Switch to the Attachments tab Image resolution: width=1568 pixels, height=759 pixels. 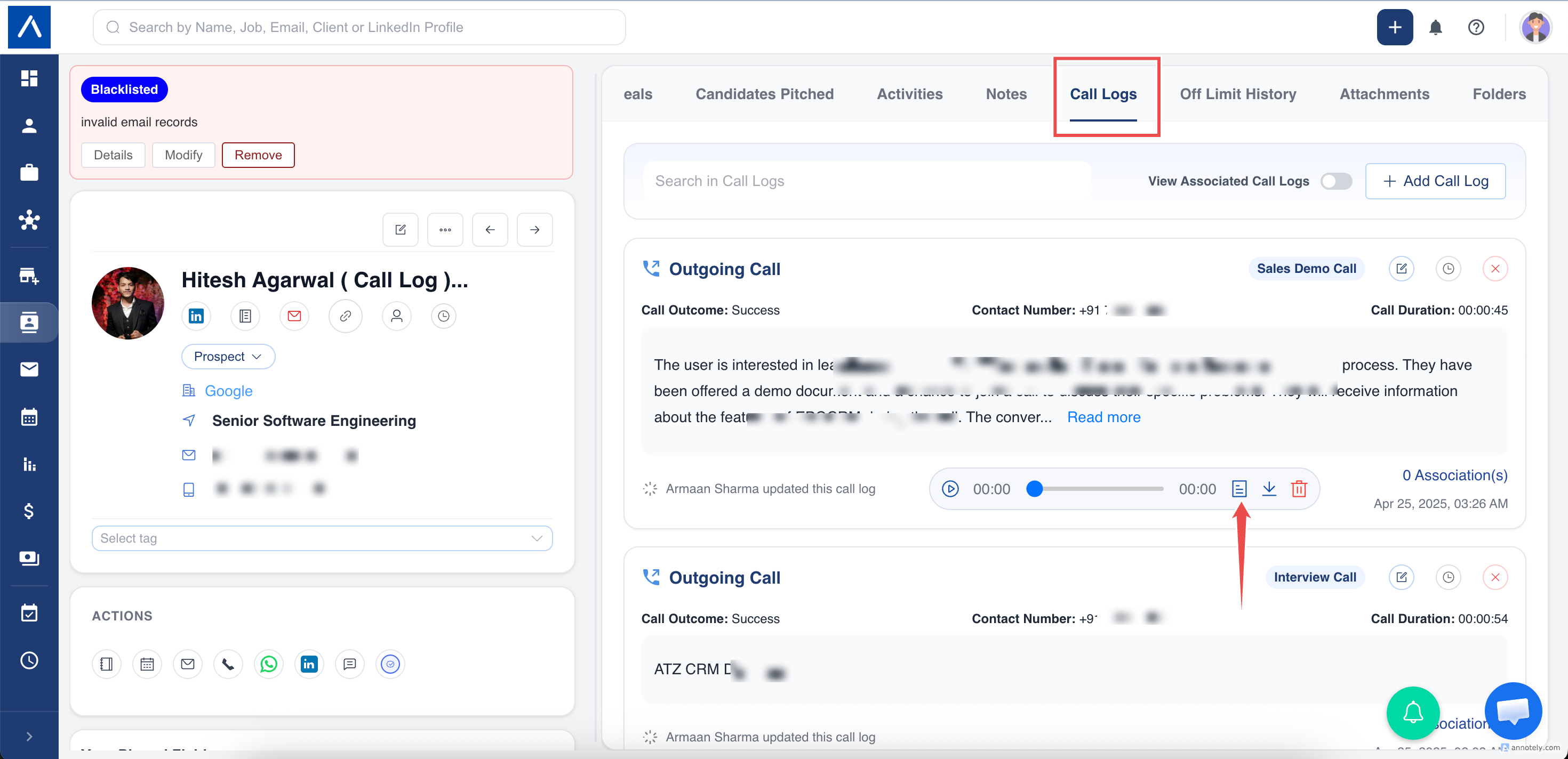coord(1384,94)
